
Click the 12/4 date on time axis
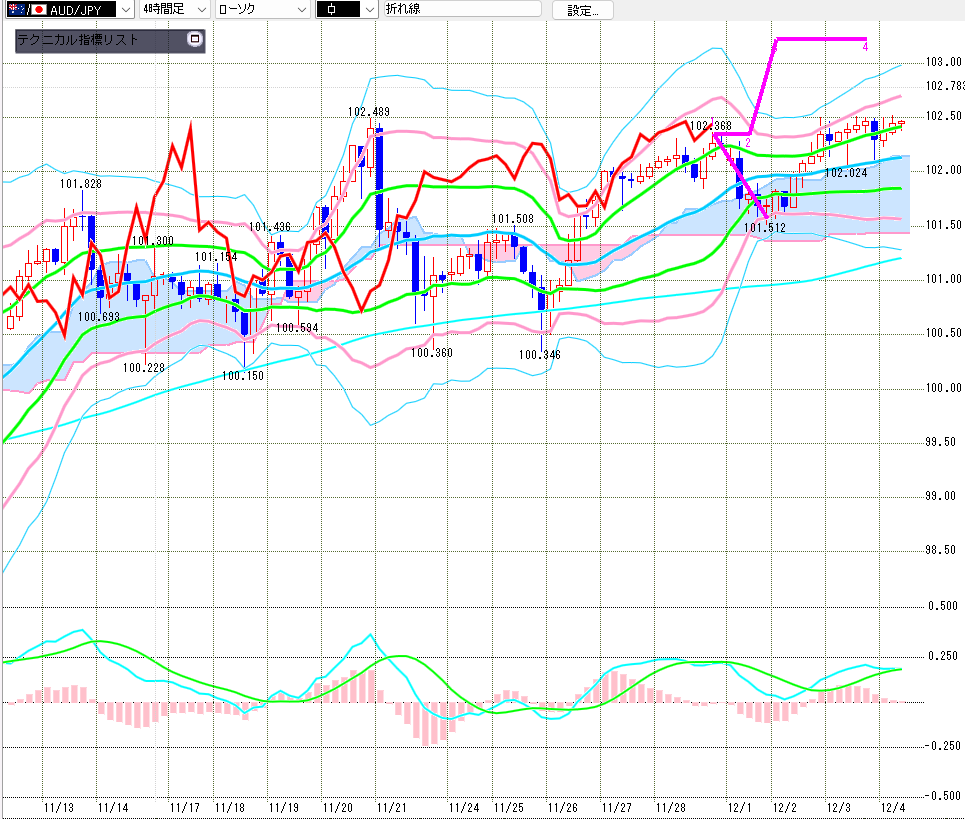(892, 807)
